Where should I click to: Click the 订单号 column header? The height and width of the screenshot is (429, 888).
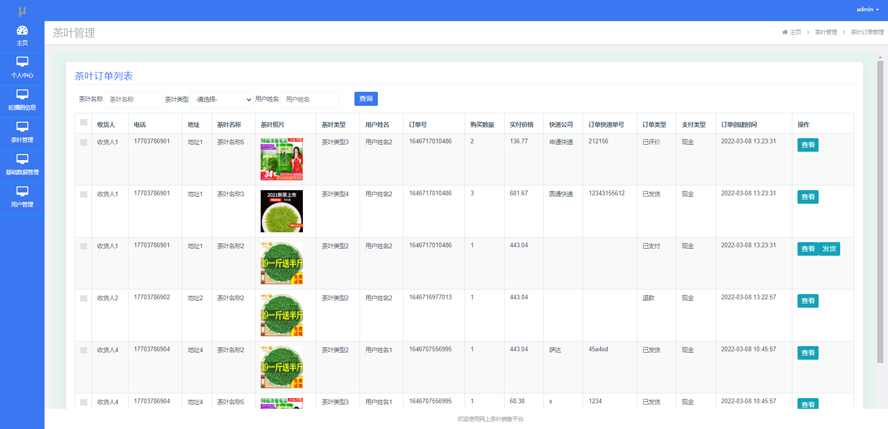click(x=417, y=125)
